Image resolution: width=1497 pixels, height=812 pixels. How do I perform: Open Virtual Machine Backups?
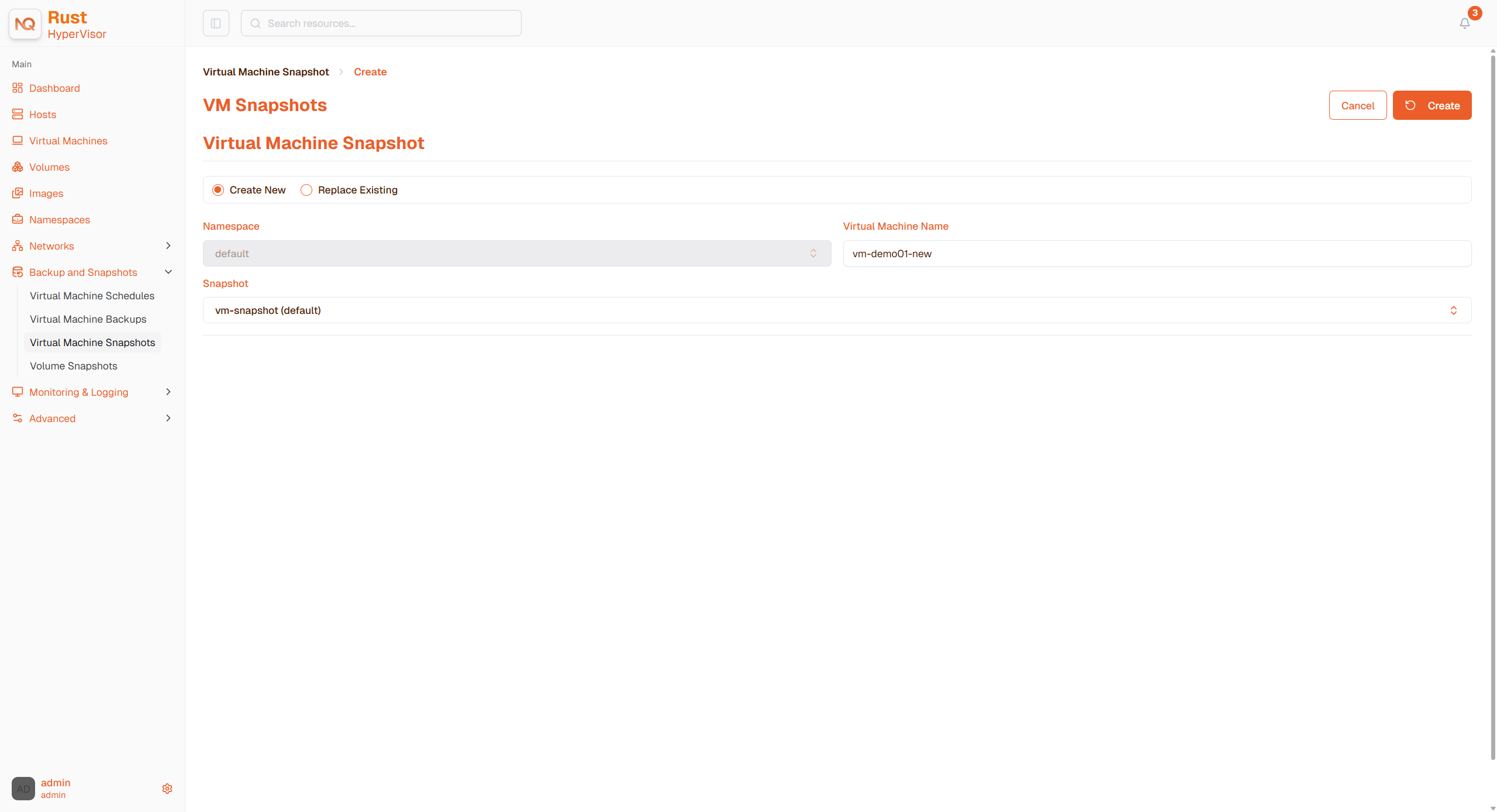click(88, 319)
